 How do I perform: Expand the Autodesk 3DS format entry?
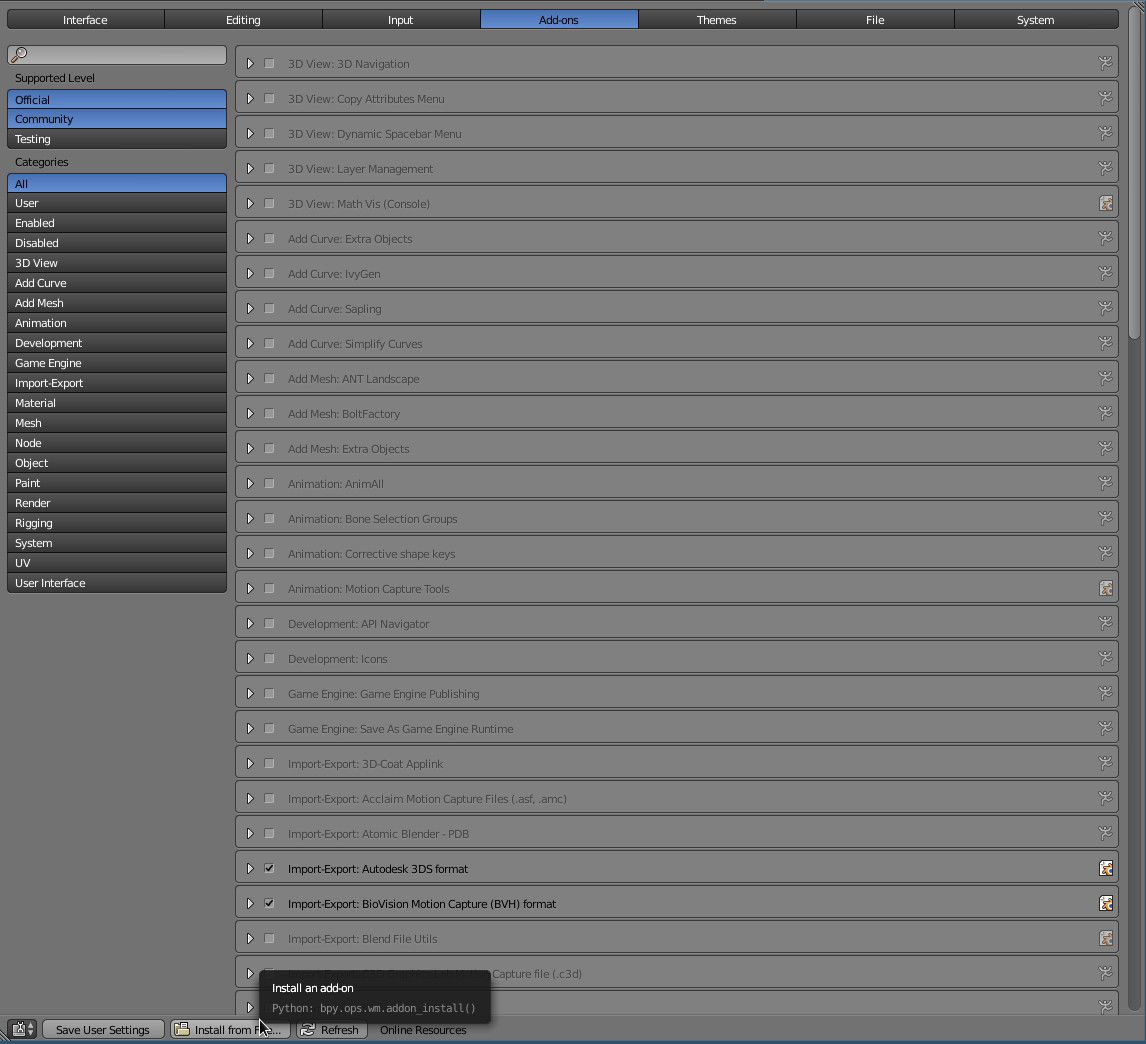[x=250, y=869]
